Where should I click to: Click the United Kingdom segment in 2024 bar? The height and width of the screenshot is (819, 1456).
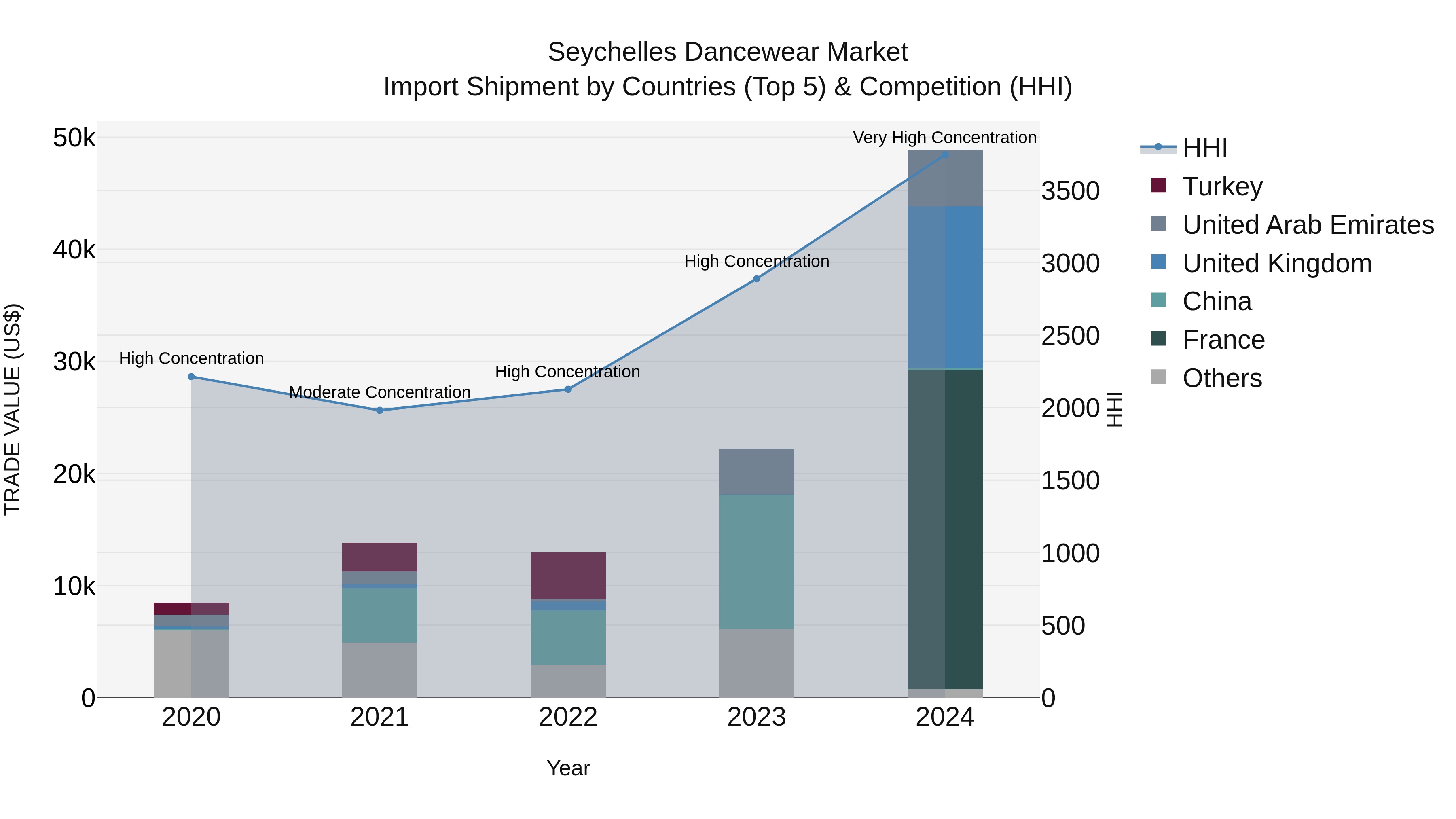click(x=945, y=287)
